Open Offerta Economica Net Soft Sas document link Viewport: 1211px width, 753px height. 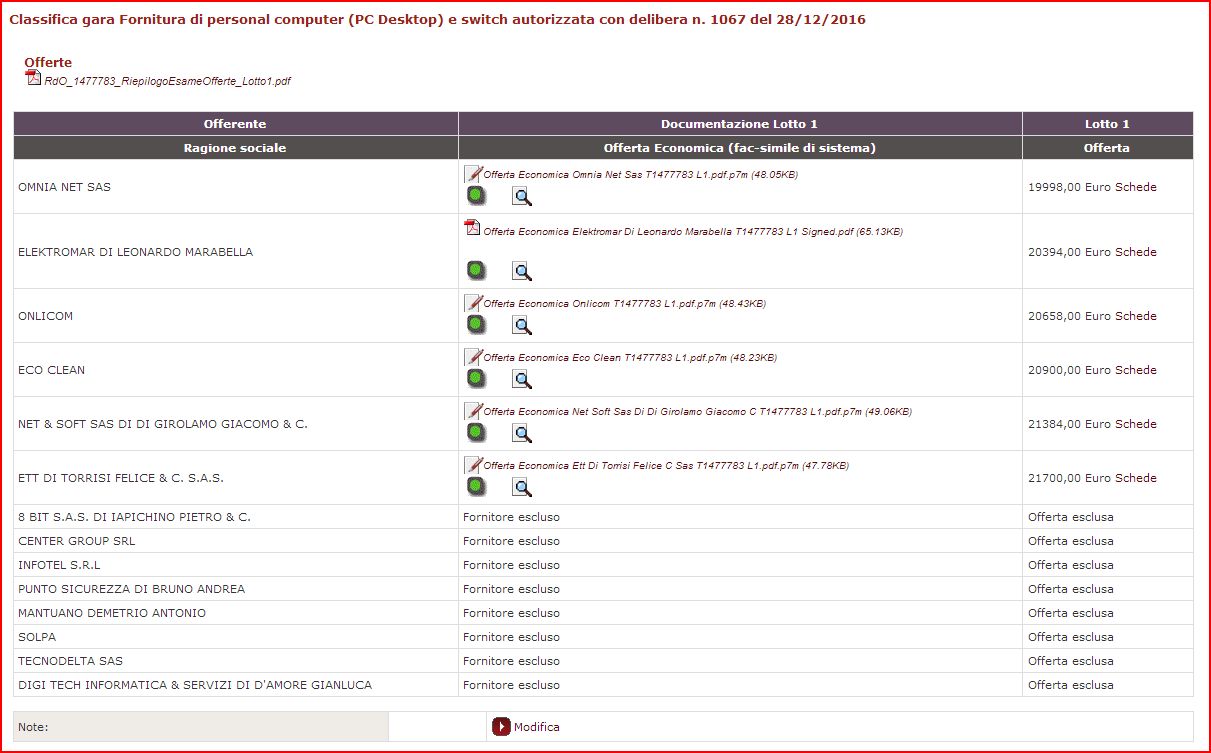698,412
